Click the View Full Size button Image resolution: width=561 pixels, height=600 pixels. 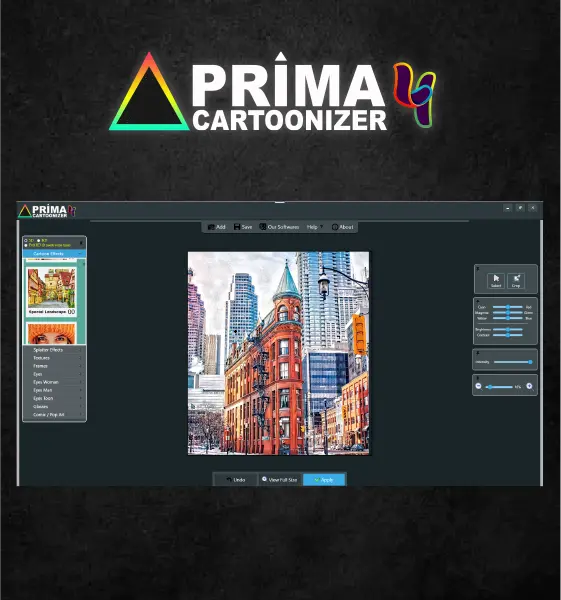point(280,479)
